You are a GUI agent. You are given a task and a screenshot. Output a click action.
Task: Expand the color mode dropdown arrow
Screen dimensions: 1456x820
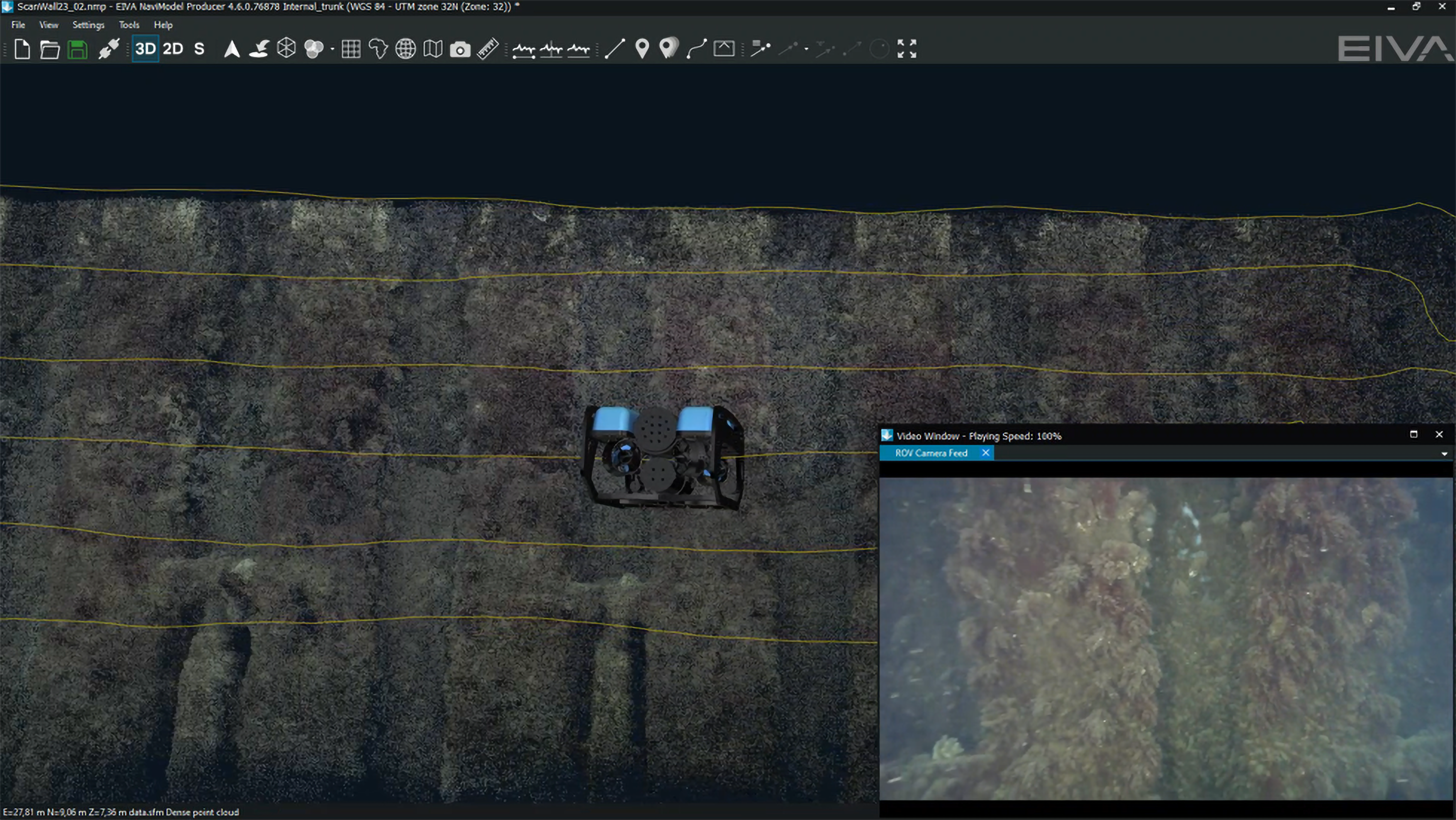(x=332, y=50)
